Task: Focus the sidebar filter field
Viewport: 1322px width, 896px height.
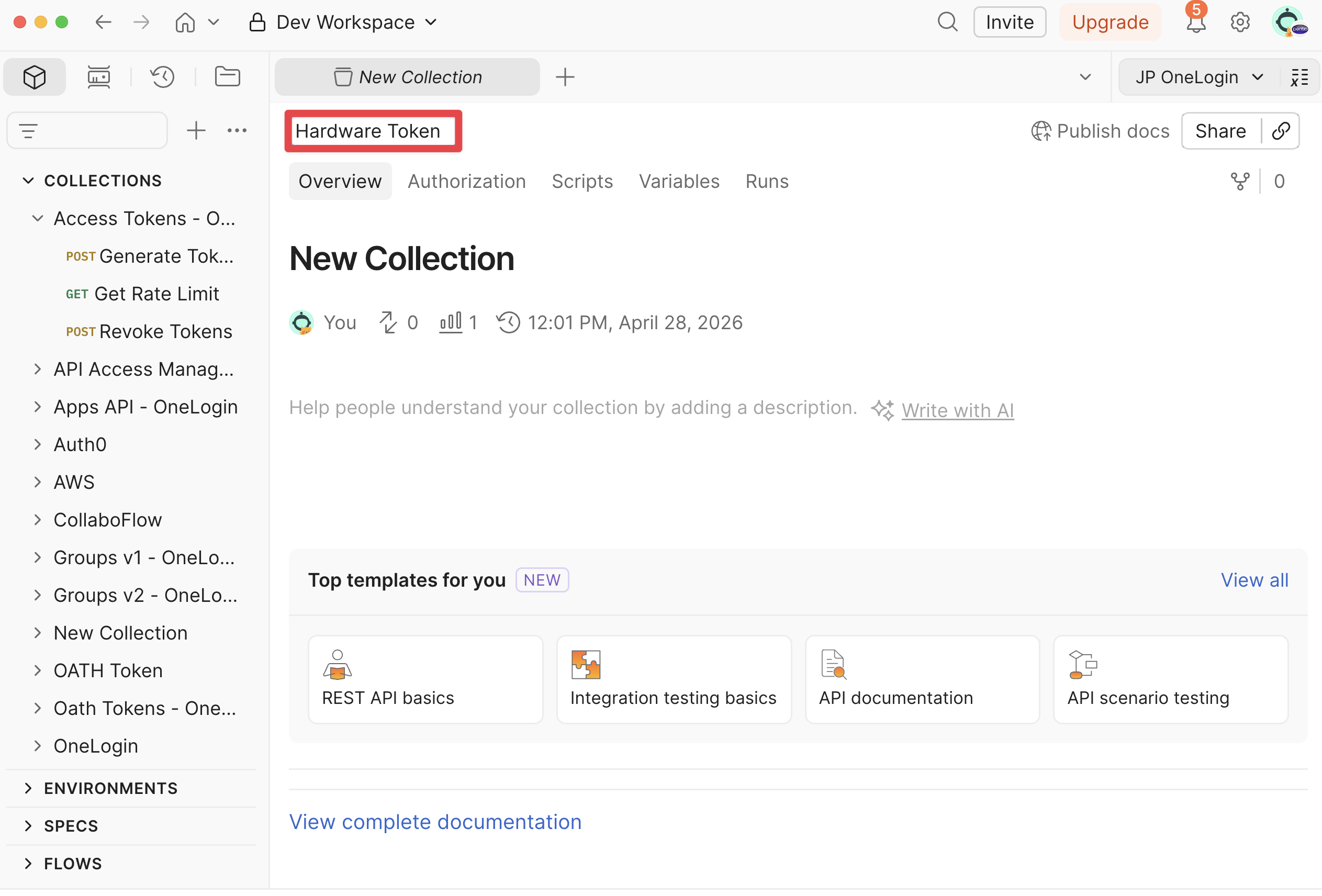Action: coord(87,131)
